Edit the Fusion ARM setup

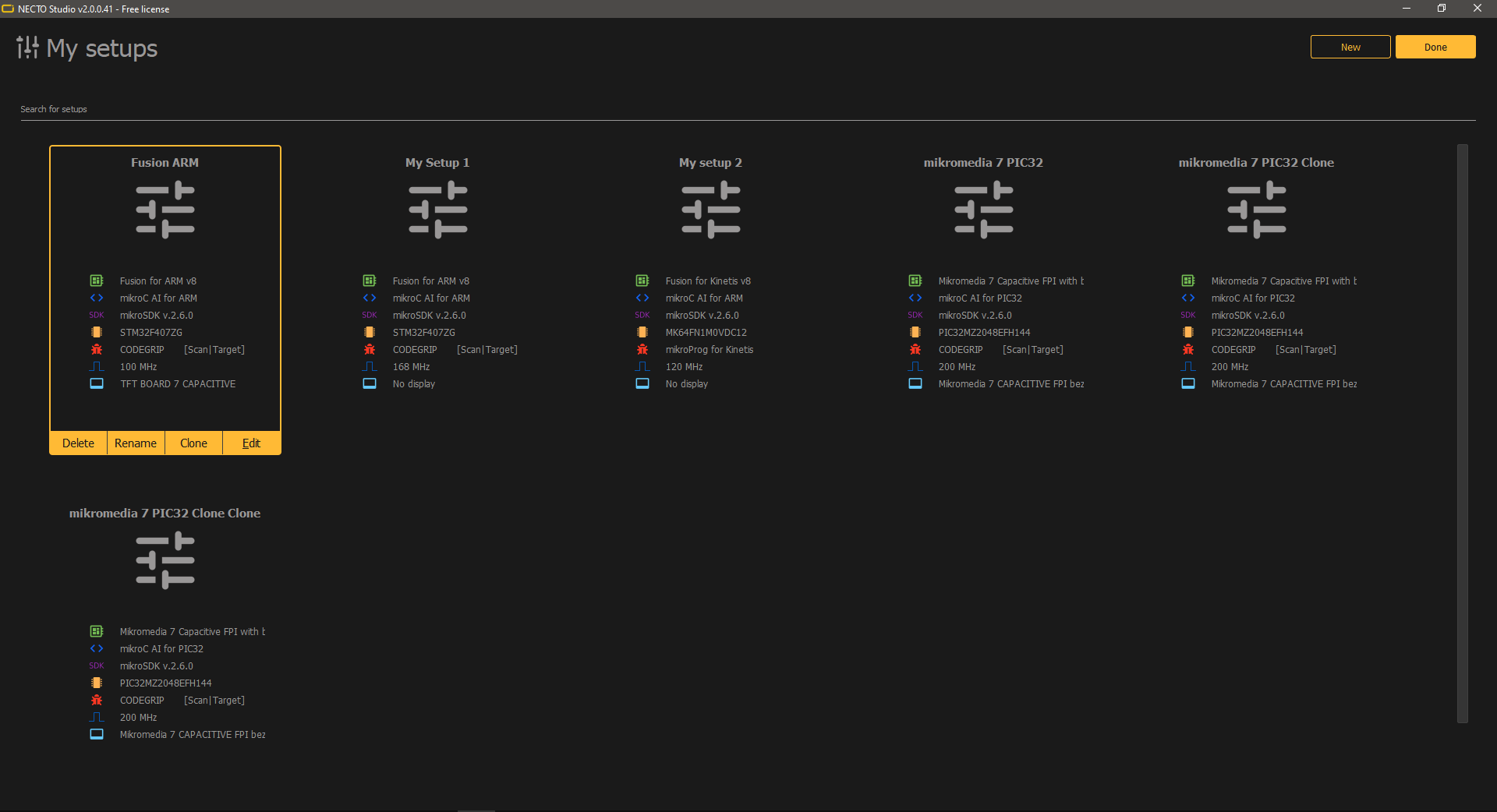click(x=251, y=443)
